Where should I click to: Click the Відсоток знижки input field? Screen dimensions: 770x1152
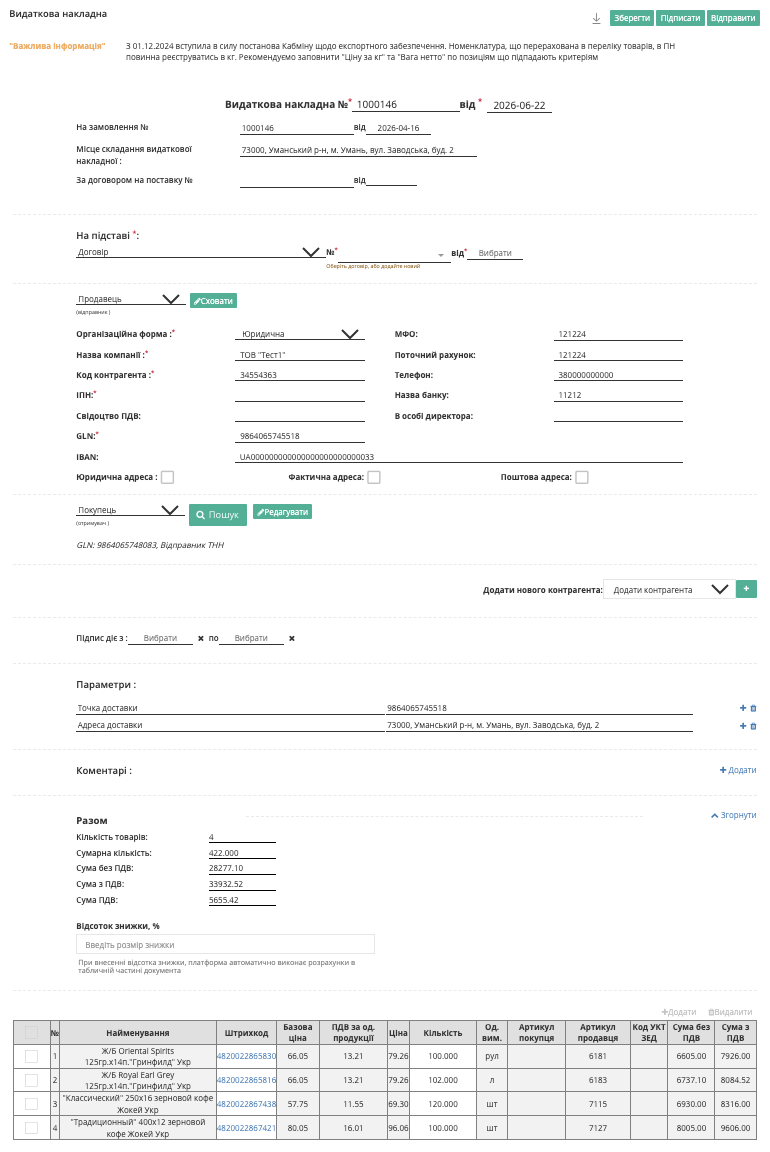[226, 945]
